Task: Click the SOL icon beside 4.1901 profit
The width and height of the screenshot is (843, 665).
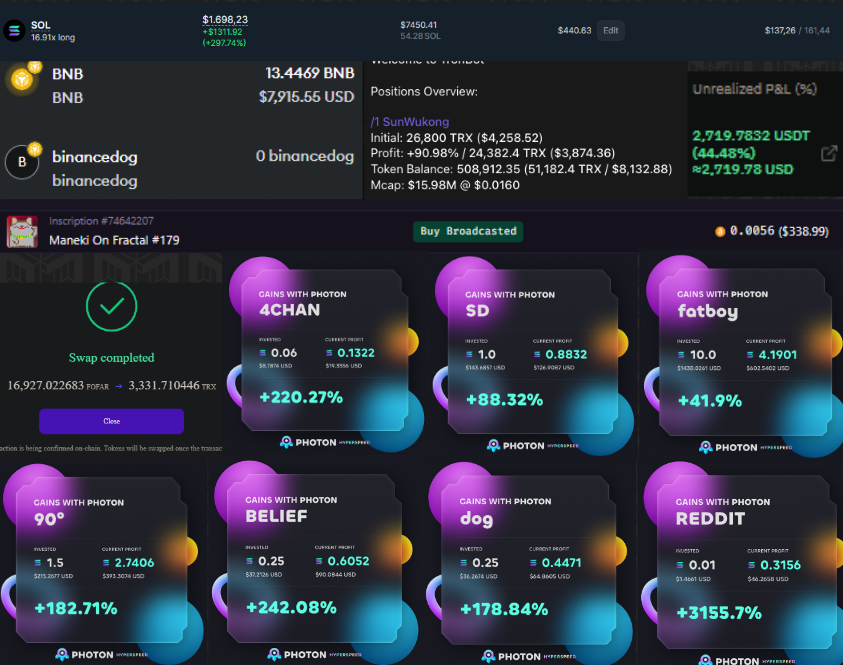Action: tap(750, 355)
